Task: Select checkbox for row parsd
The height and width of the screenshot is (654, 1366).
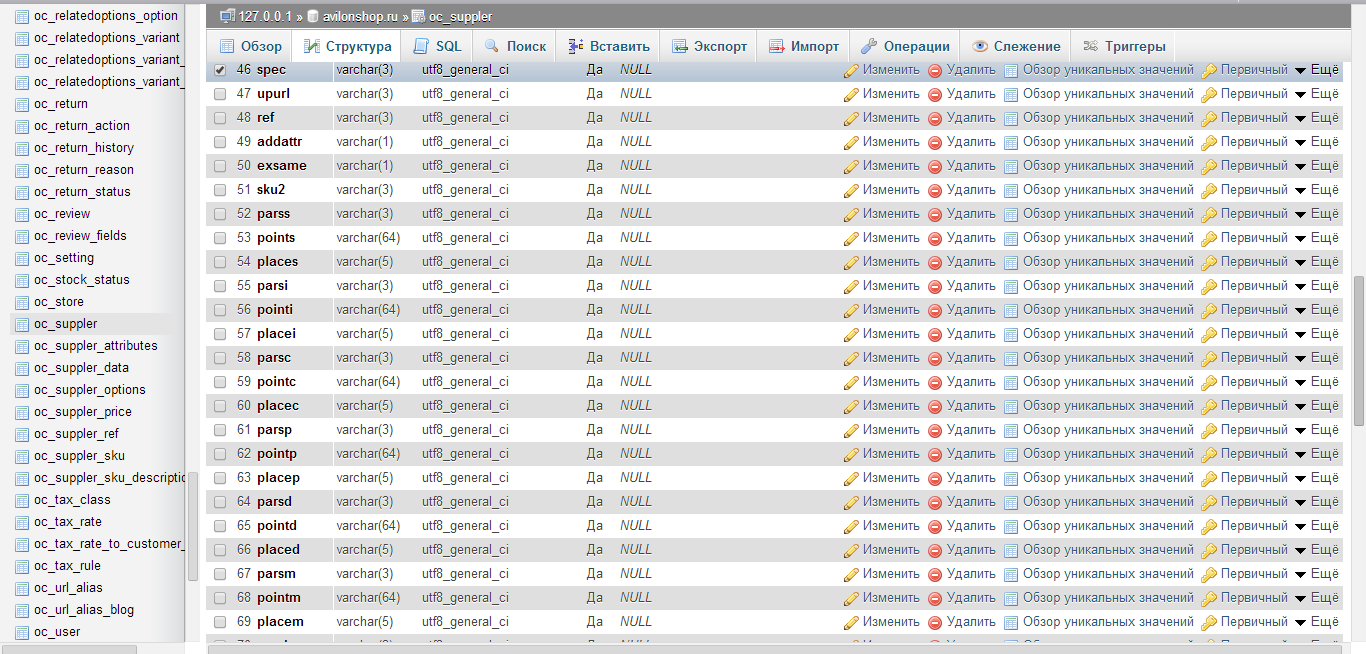Action: (220, 502)
